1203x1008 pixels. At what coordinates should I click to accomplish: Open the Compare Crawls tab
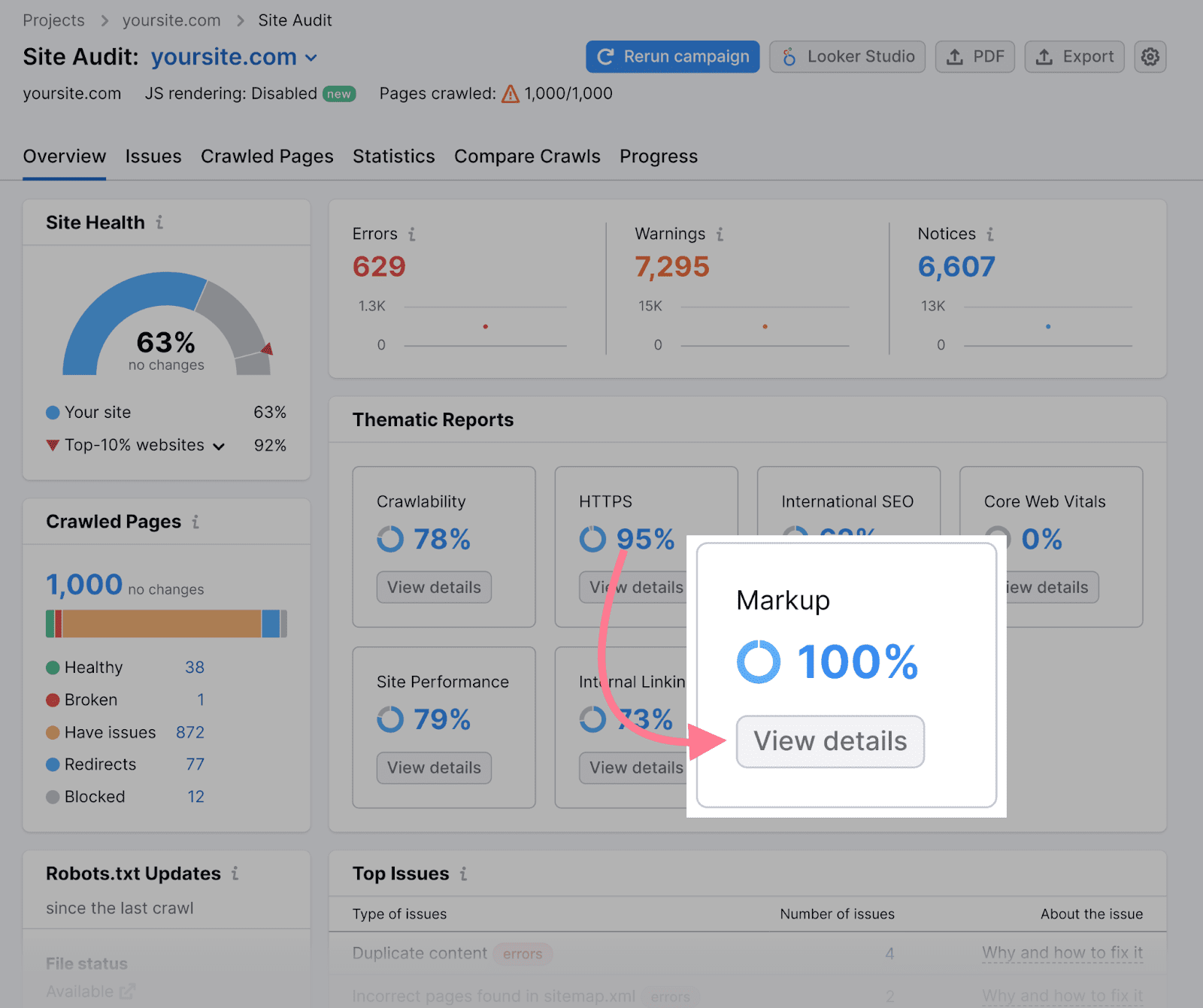(527, 156)
